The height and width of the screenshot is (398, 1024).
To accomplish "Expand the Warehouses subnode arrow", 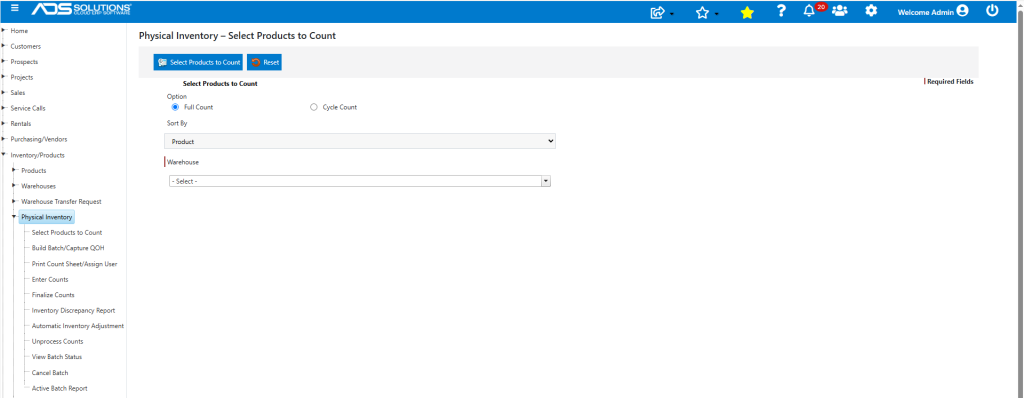I will coord(14,186).
